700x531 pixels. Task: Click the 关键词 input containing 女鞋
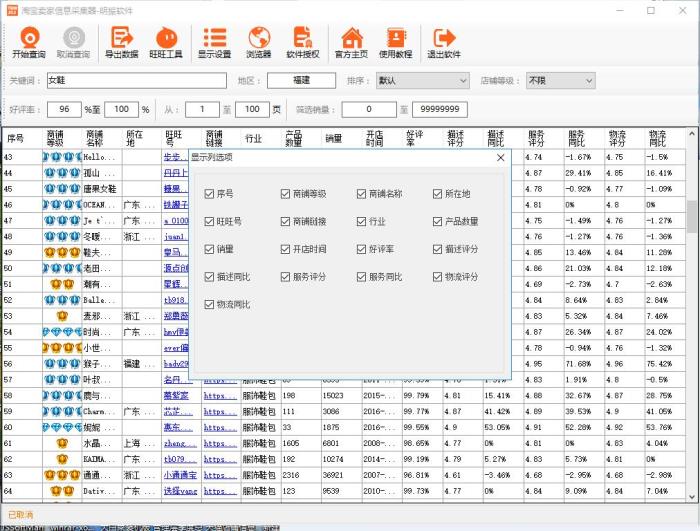coord(137,81)
